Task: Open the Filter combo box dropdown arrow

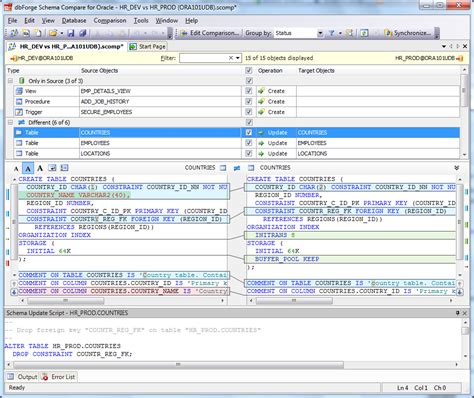Action: (x=238, y=58)
